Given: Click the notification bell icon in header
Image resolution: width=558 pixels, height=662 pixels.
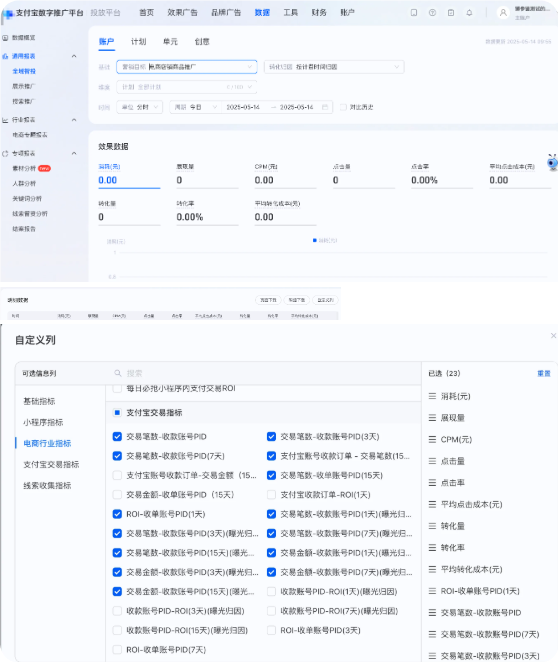Looking at the screenshot, I should [469, 13].
